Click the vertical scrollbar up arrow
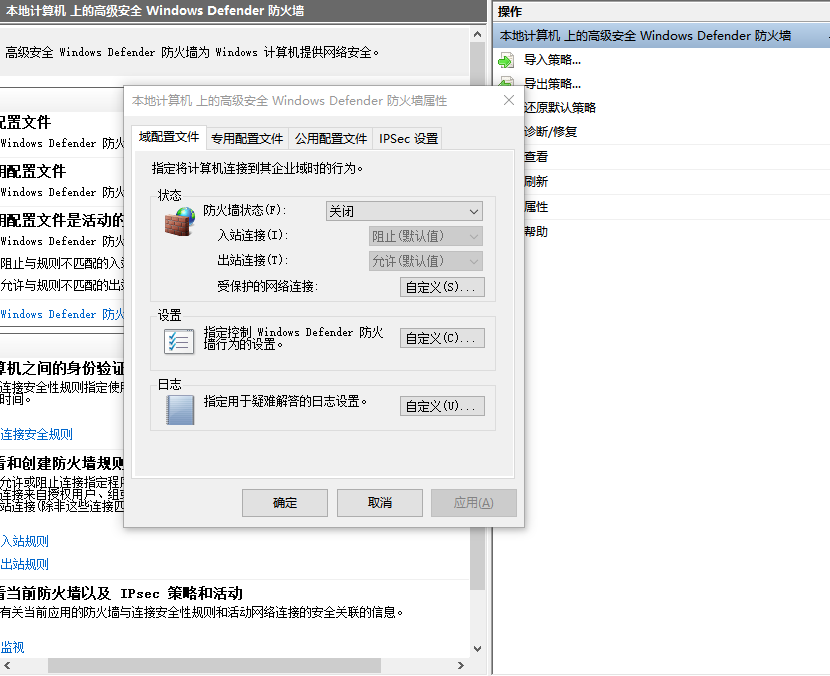The image size is (830, 676). [477, 34]
